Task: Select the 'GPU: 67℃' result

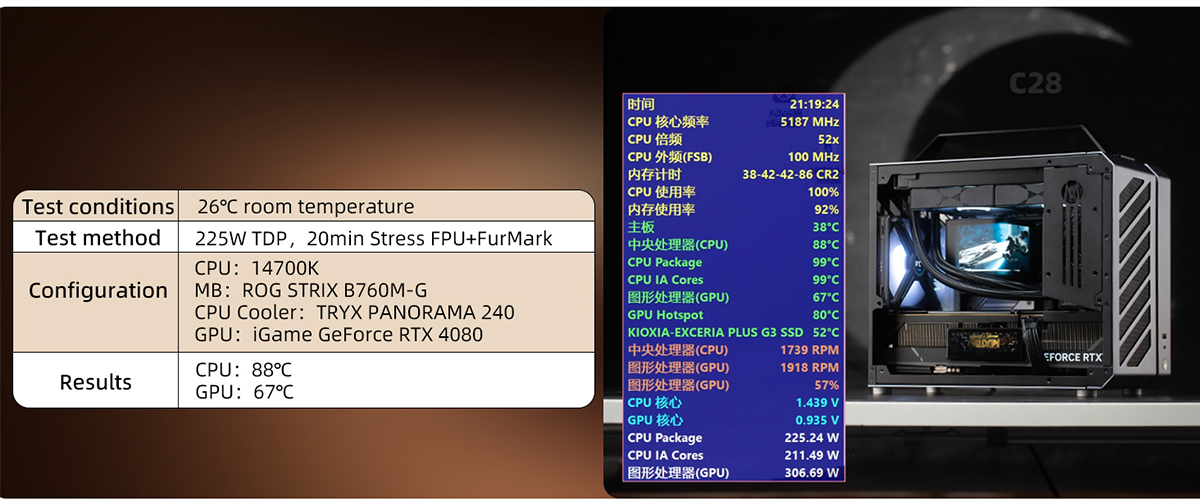Action: (x=244, y=392)
